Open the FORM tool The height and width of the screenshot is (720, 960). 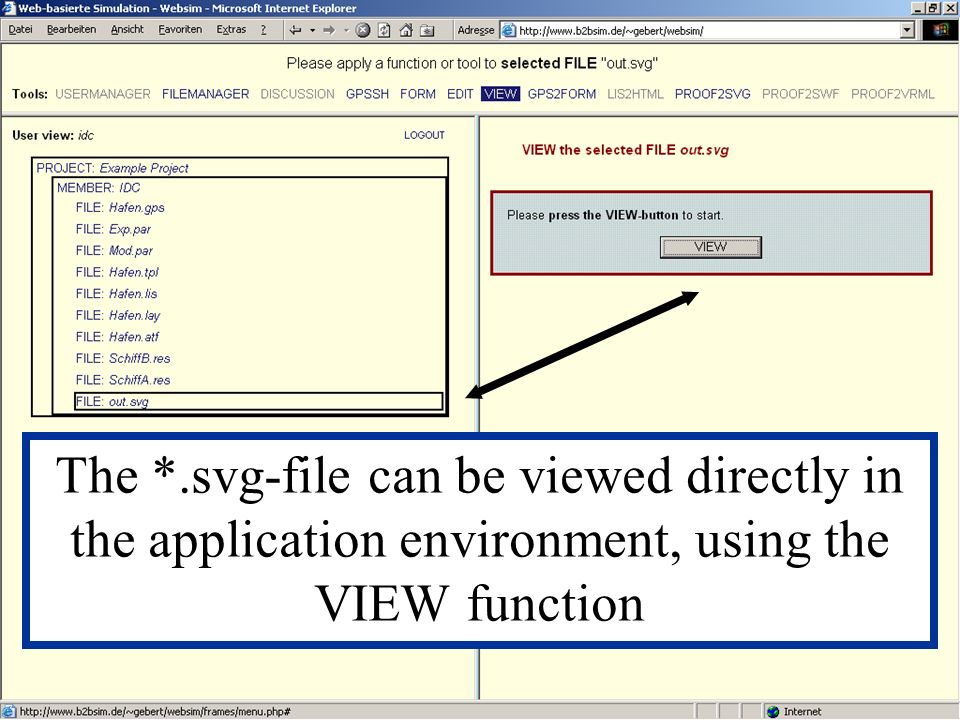click(418, 94)
